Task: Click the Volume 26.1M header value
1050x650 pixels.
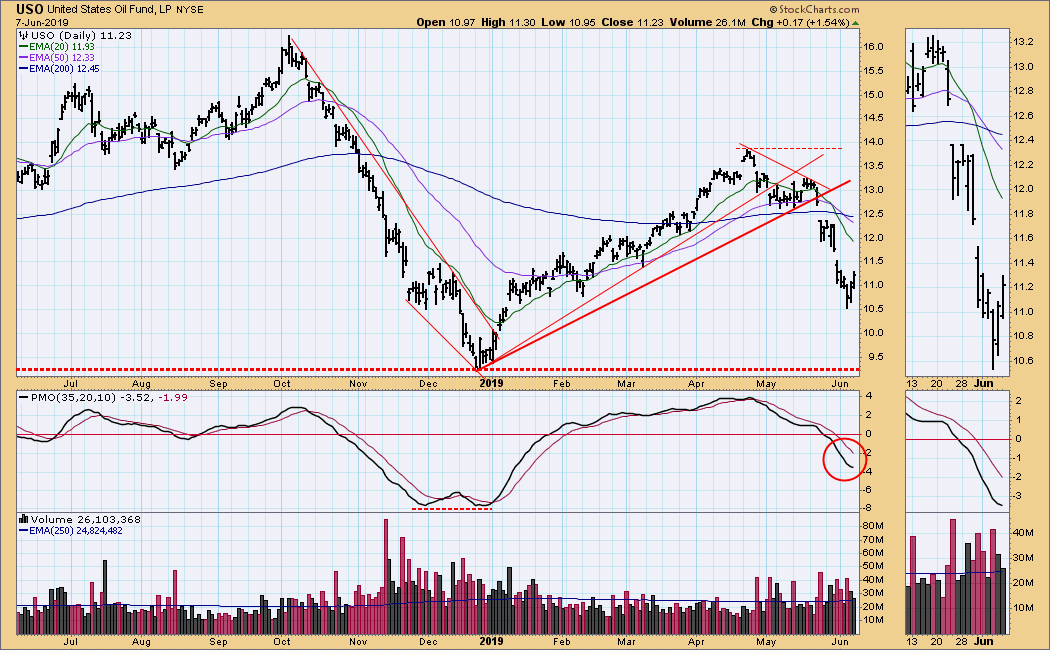Action: pyautogui.click(x=708, y=22)
